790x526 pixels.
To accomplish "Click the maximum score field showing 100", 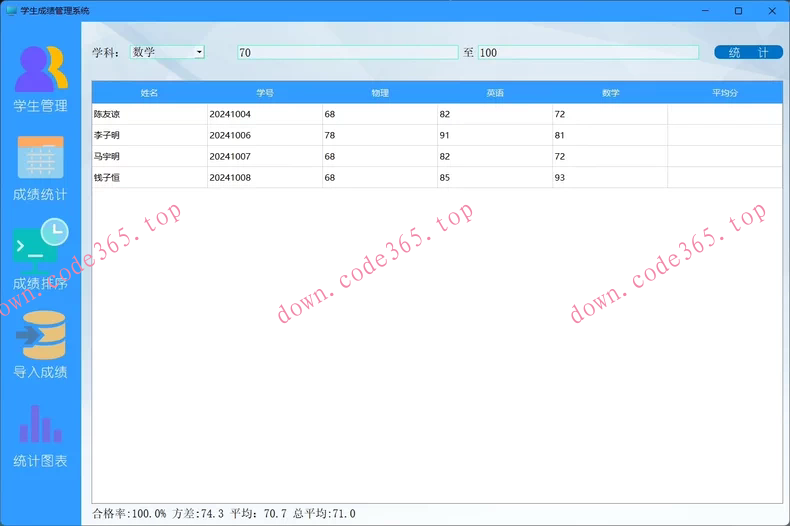I will click(x=587, y=52).
